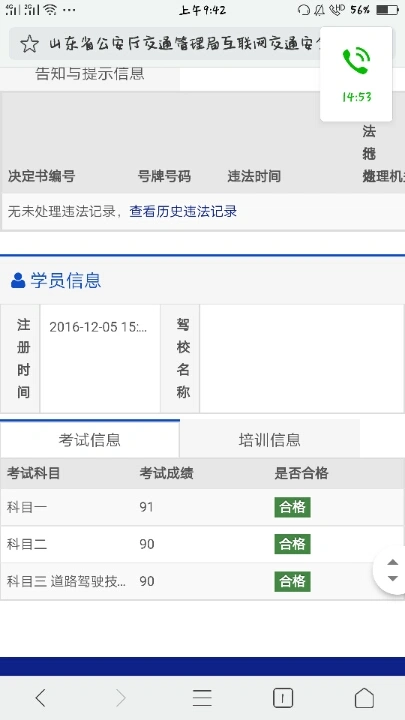The height and width of the screenshot is (720, 405).
Task: Open the browser hamburger menu
Action: click(x=202, y=698)
